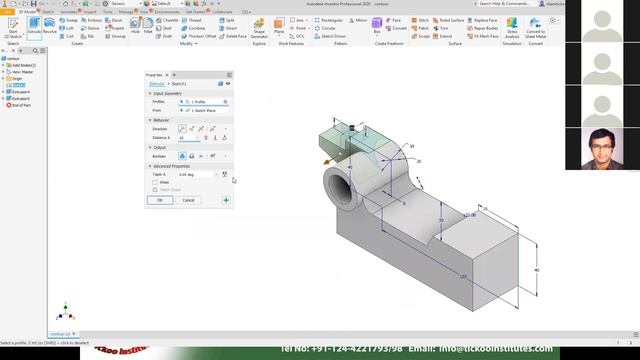The width and height of the screenshot is (640, 360).
Task: Click Convert to Sheet Metal
Action: 536,28
